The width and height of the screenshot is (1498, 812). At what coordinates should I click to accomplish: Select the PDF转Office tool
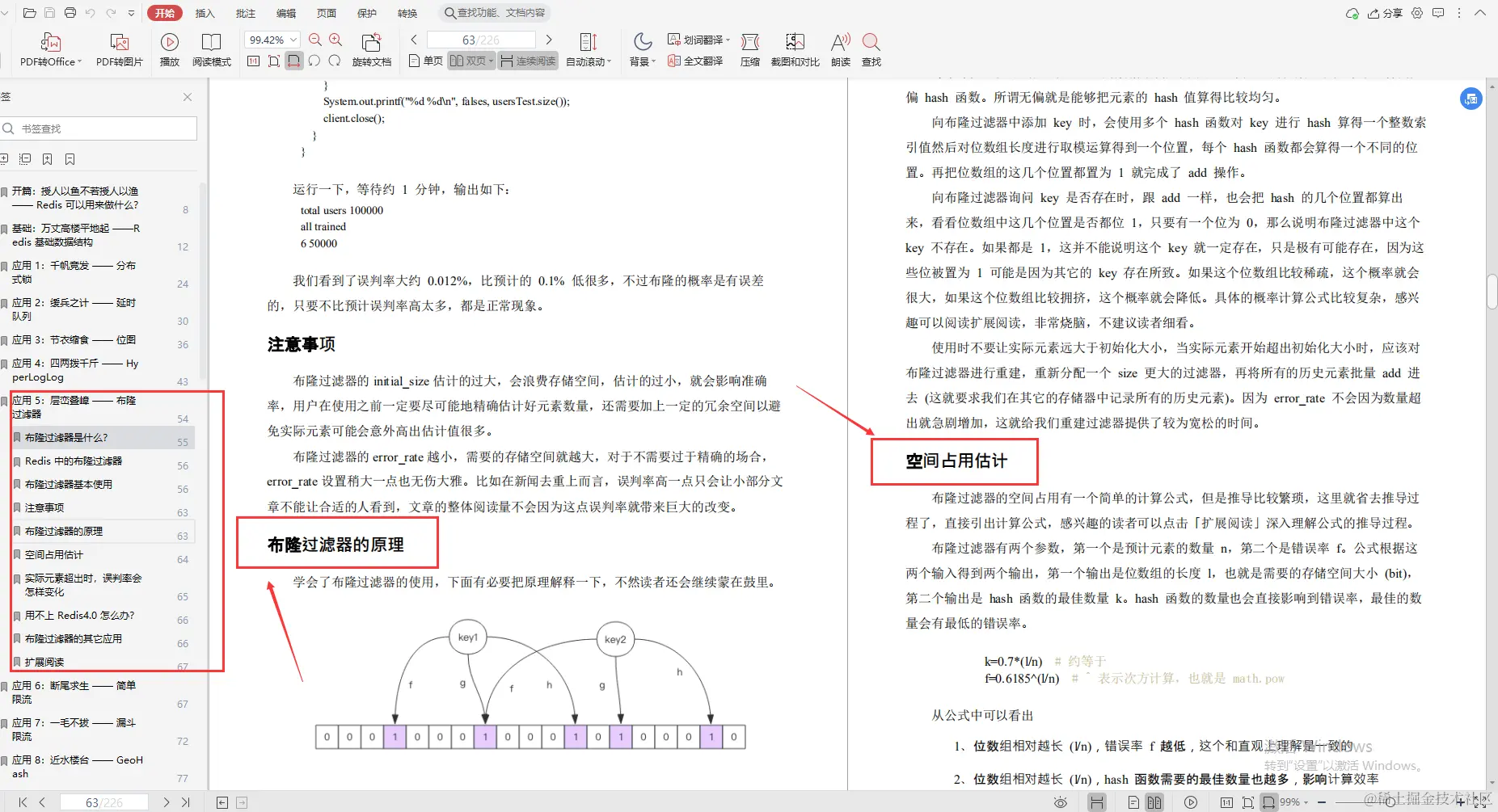[49, 50]
